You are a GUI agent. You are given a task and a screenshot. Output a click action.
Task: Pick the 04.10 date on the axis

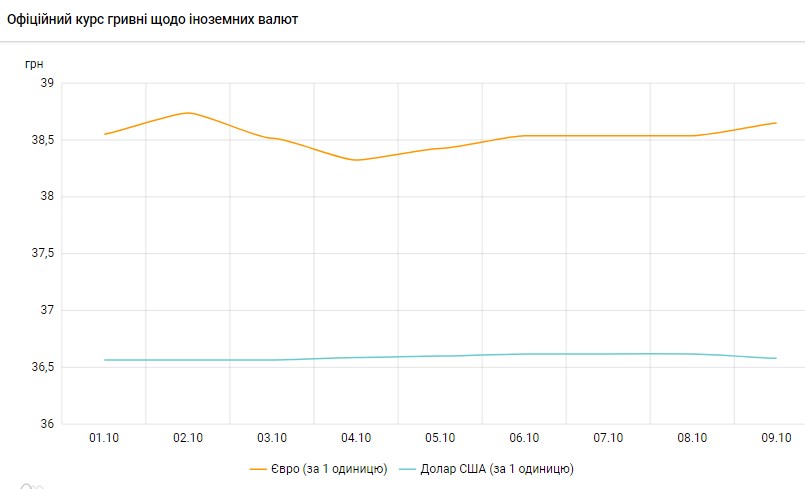tap(356, 438)
